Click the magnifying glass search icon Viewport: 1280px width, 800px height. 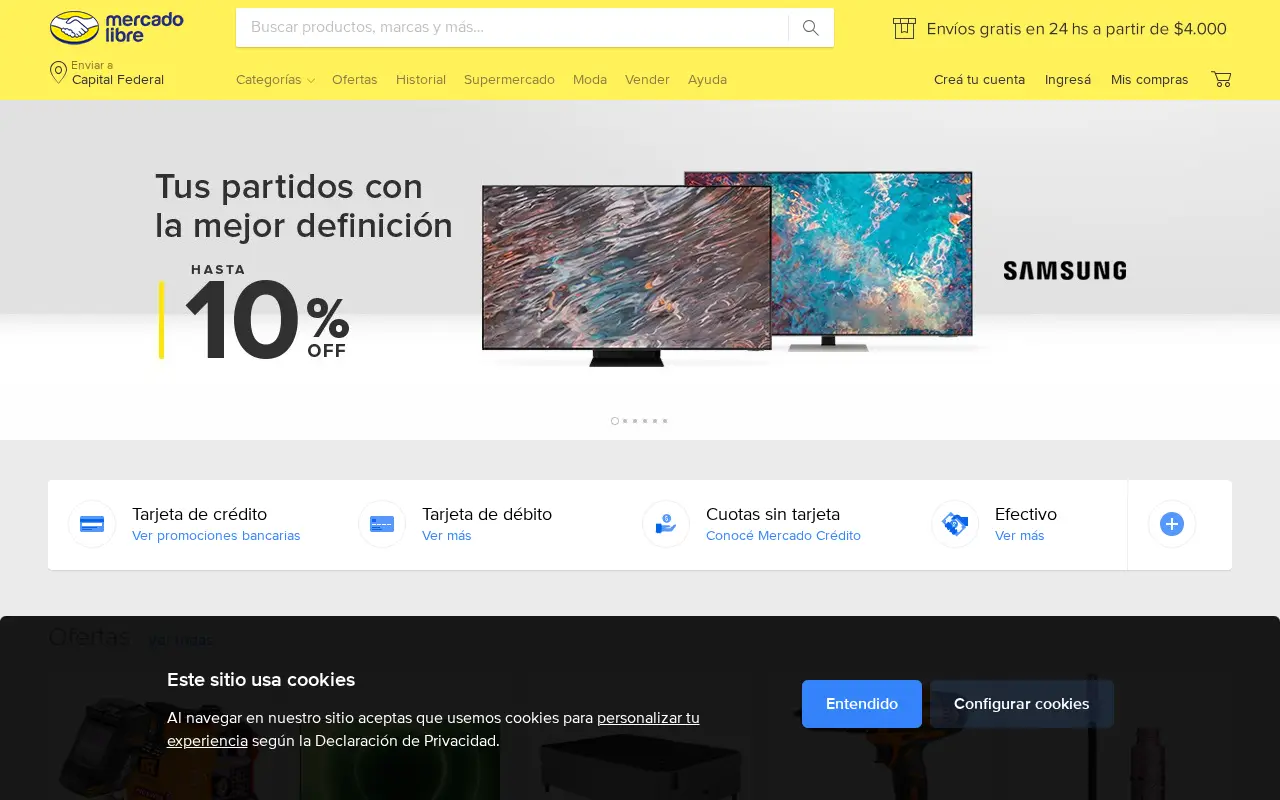pyautogui.click(x=811, y=28)
